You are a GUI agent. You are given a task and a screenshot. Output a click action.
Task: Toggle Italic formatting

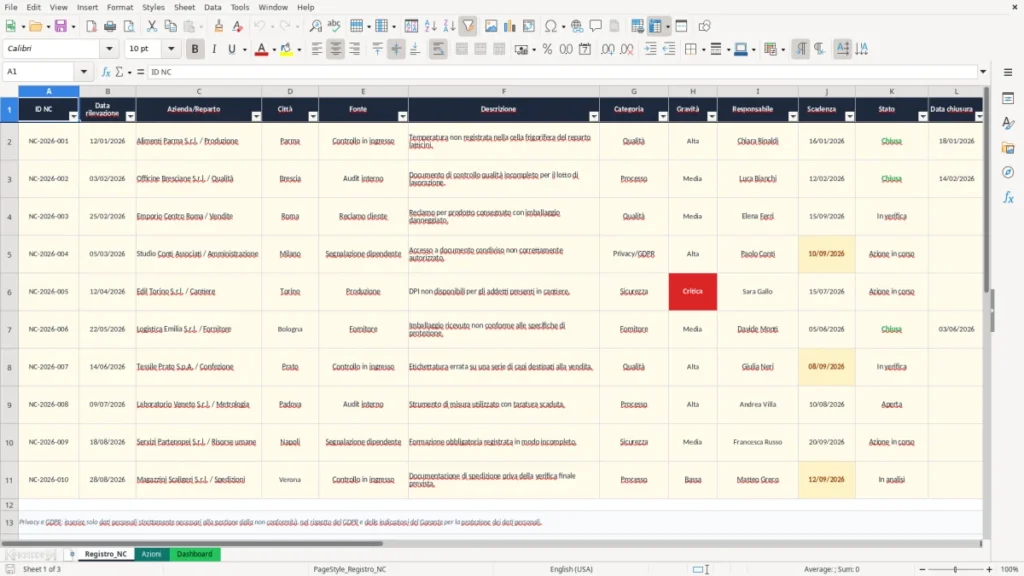214,49
